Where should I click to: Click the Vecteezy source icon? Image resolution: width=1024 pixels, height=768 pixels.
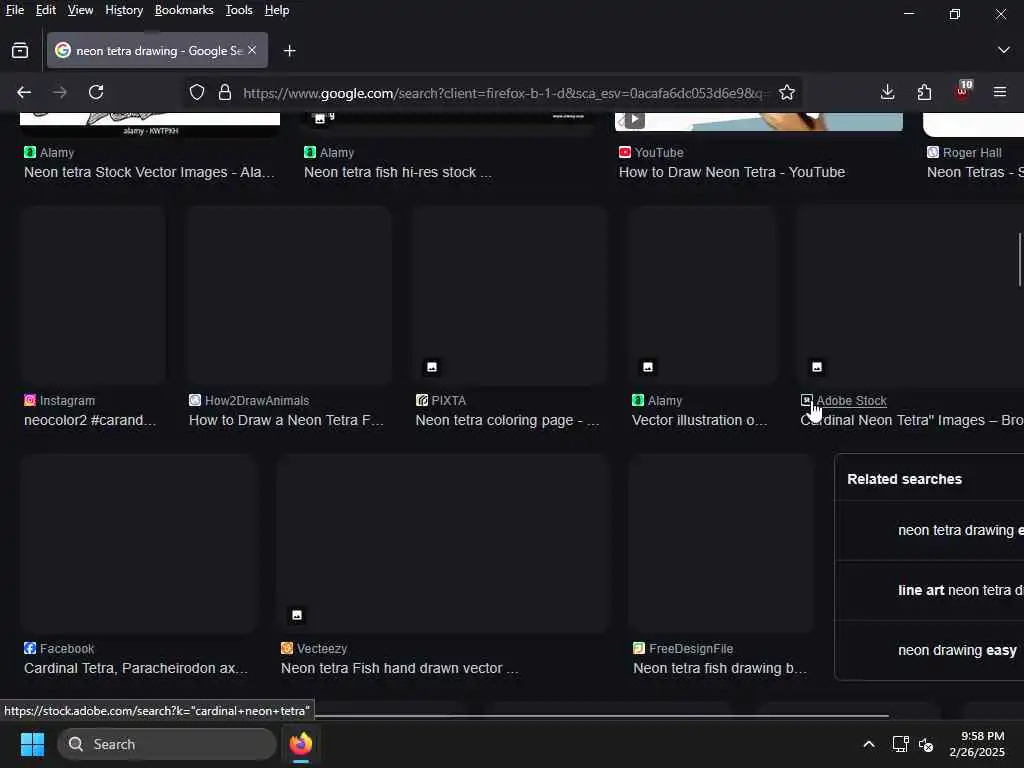point(287,648)
